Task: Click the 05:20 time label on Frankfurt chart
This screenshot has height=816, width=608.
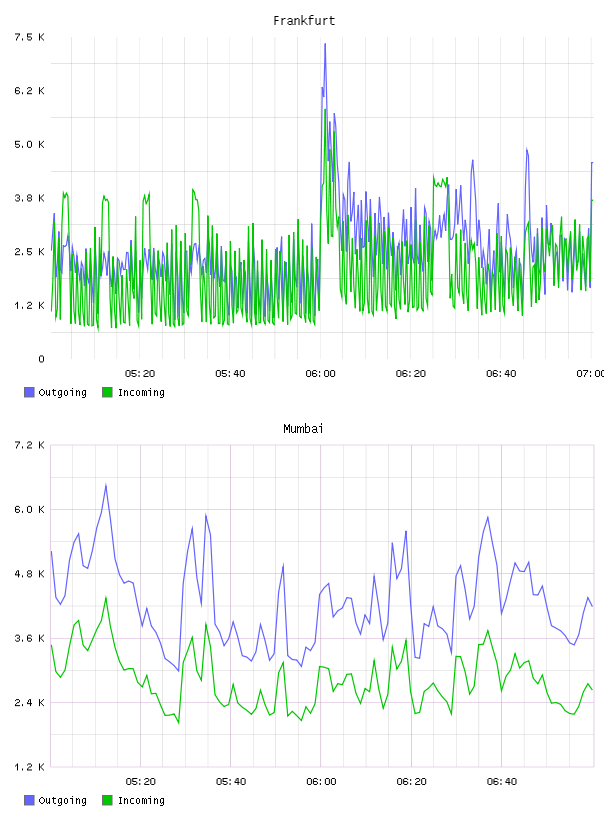Action: 140,373
